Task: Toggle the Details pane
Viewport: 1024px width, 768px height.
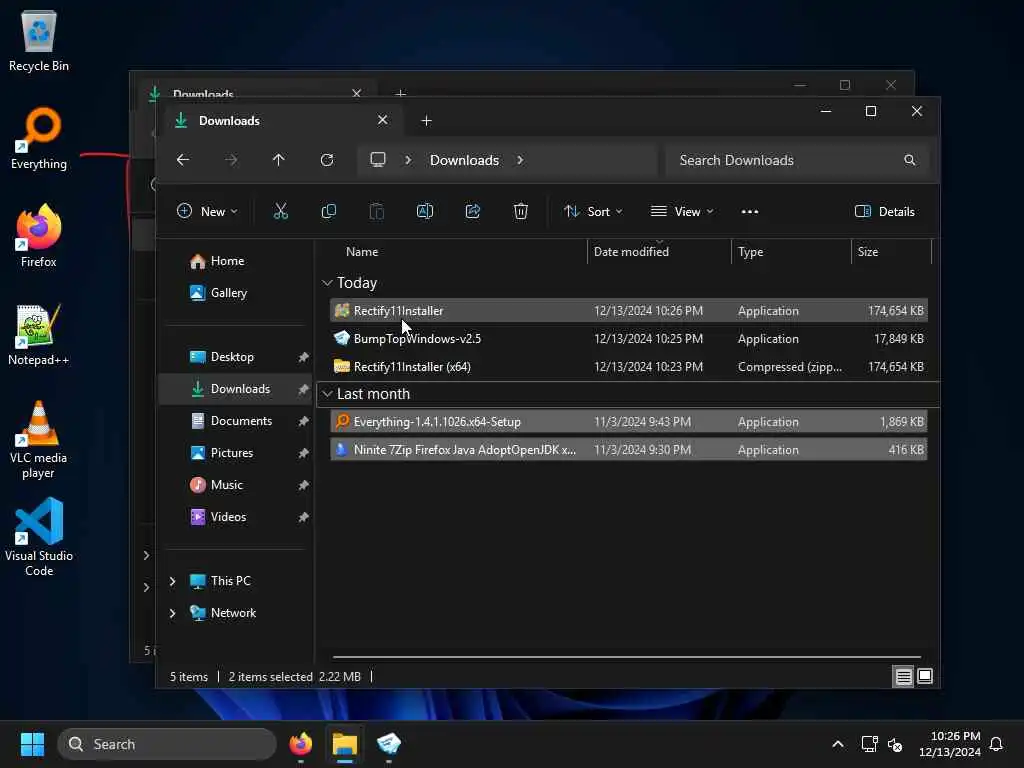Action: [885, 211]
